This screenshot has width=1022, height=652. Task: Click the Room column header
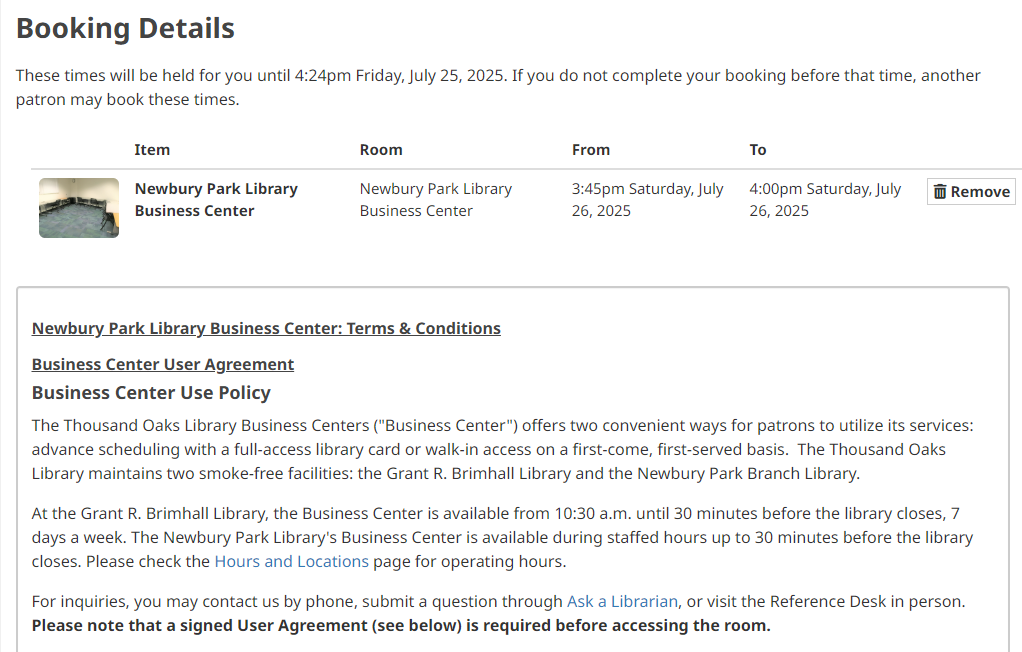381,149
